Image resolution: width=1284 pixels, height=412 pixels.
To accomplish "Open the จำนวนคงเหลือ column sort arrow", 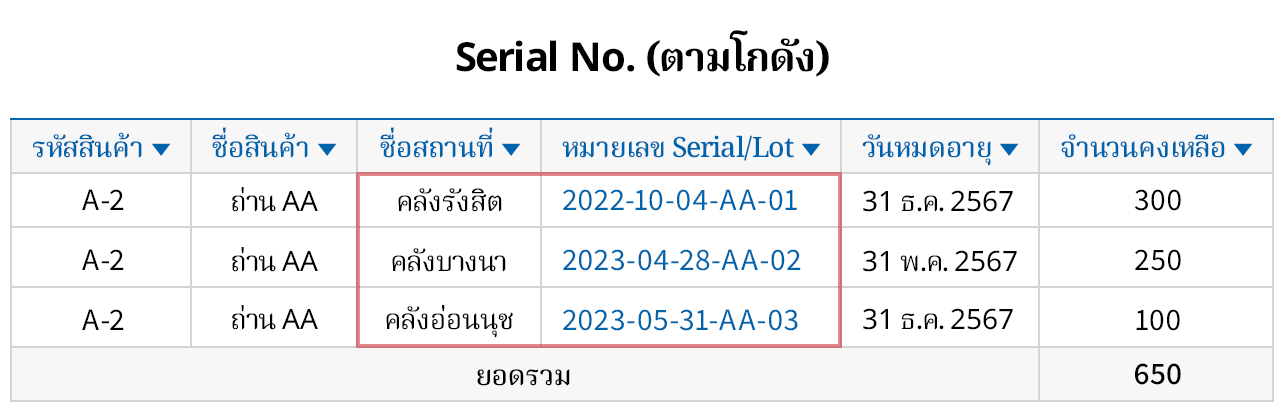I will tap(1243, 150).
